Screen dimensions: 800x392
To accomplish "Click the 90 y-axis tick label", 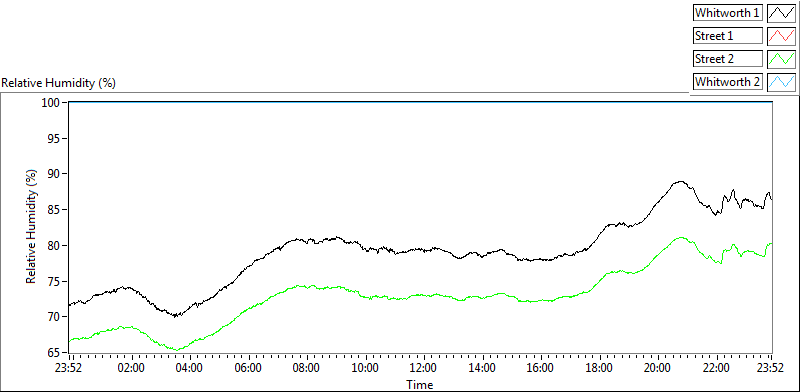I will pos(55,174).
